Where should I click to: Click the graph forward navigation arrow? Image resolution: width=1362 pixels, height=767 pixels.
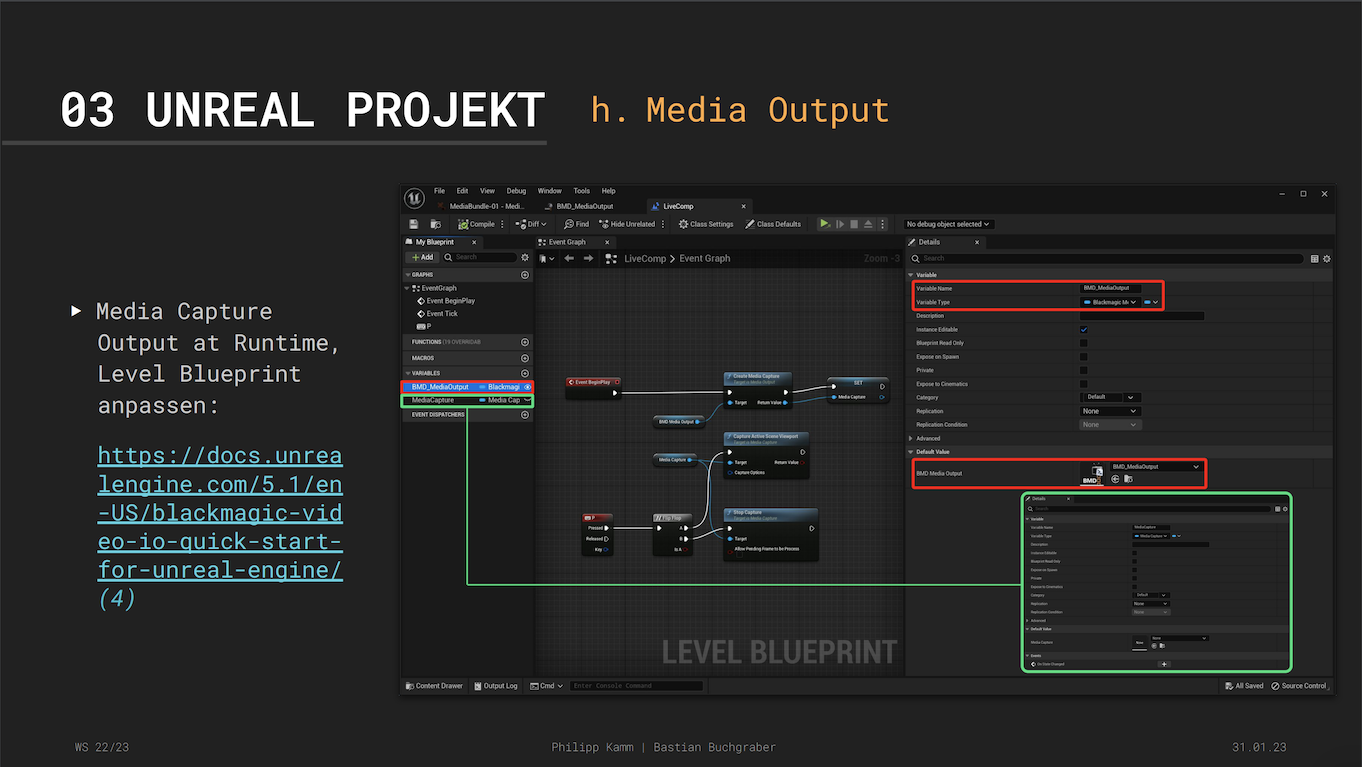[x=589, y=258]
